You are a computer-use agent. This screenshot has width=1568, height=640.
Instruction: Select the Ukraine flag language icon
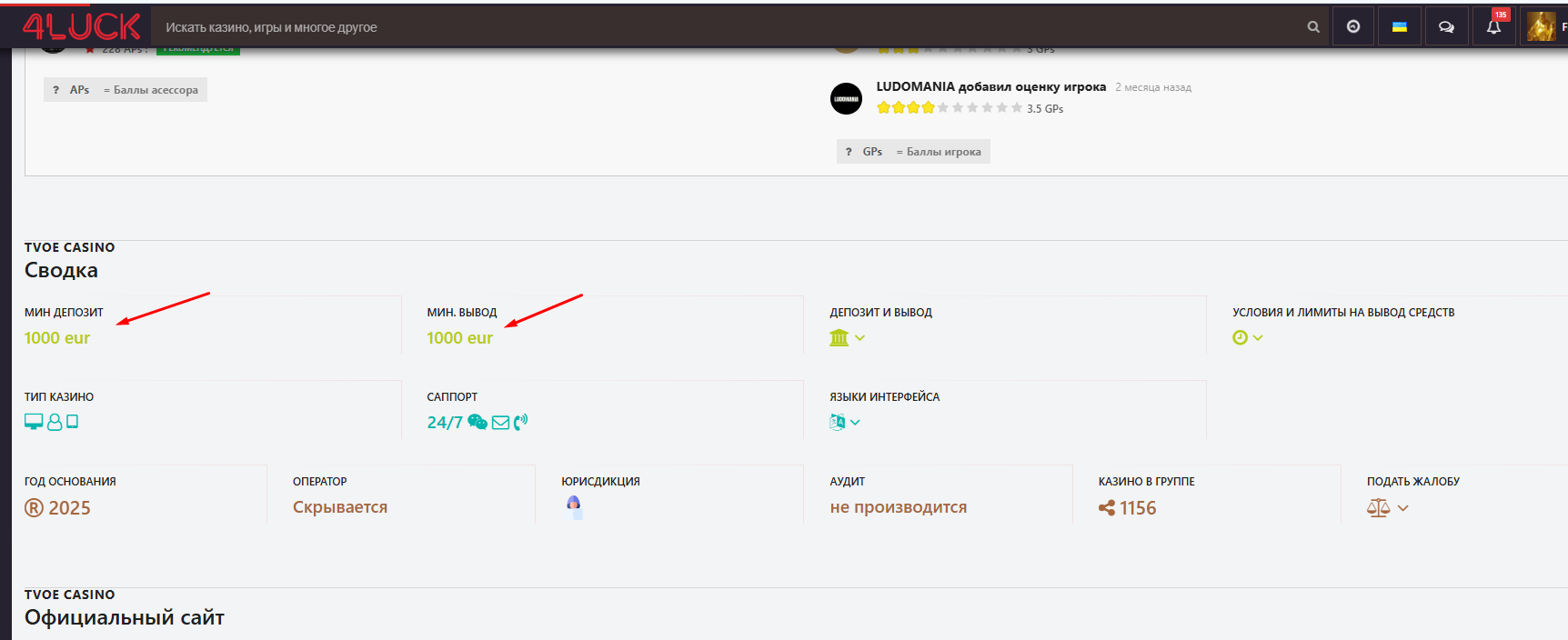click(x=1400, y=27)
